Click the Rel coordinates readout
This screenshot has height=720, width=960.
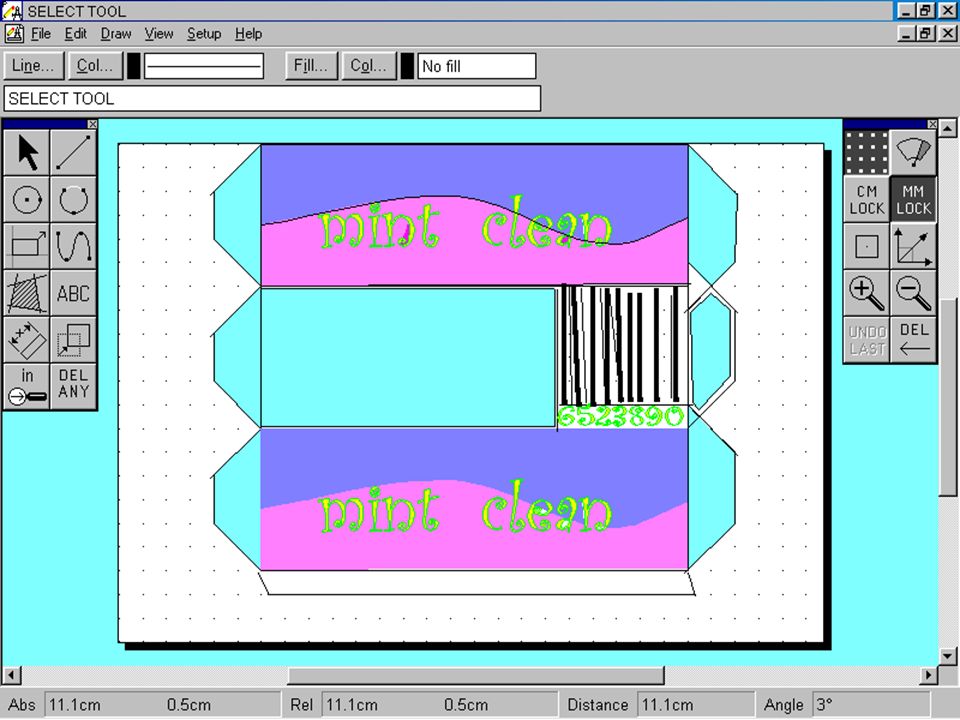[x=440, y=705]
